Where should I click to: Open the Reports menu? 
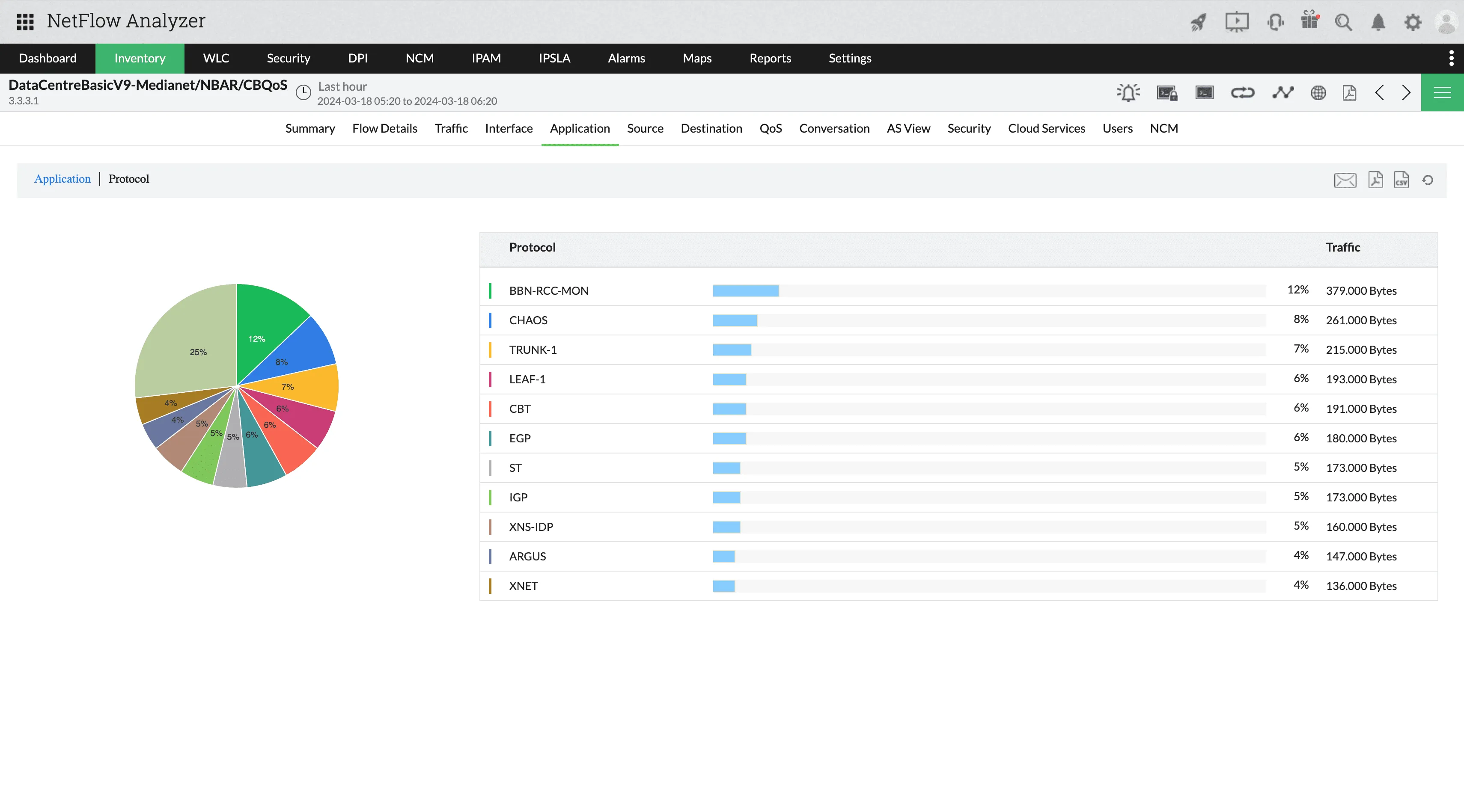770,58
